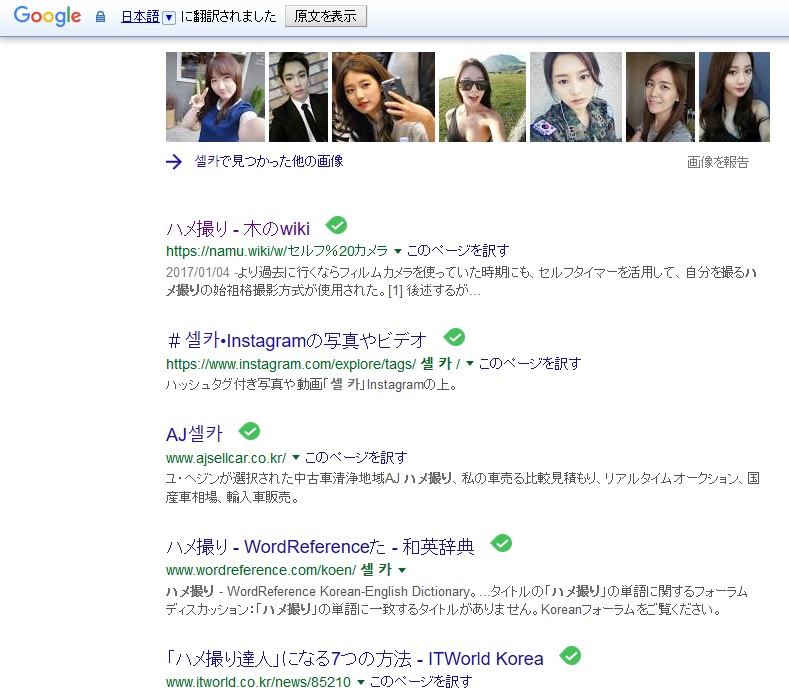Click the 日本語 language link

pos(140,17)
